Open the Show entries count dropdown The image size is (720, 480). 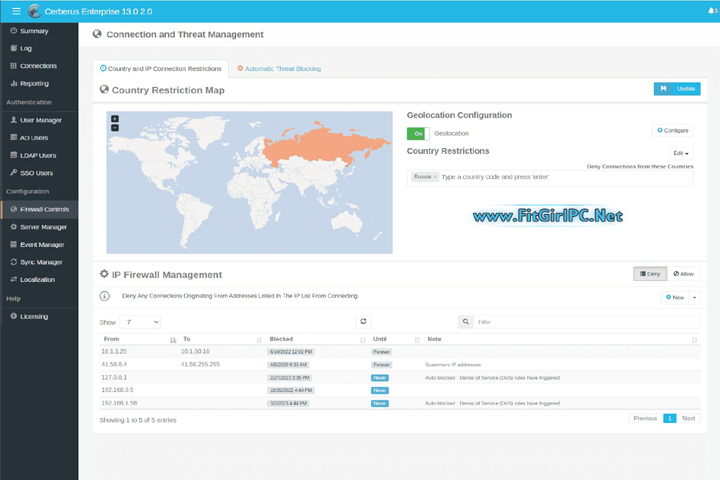tap(140, 322)
